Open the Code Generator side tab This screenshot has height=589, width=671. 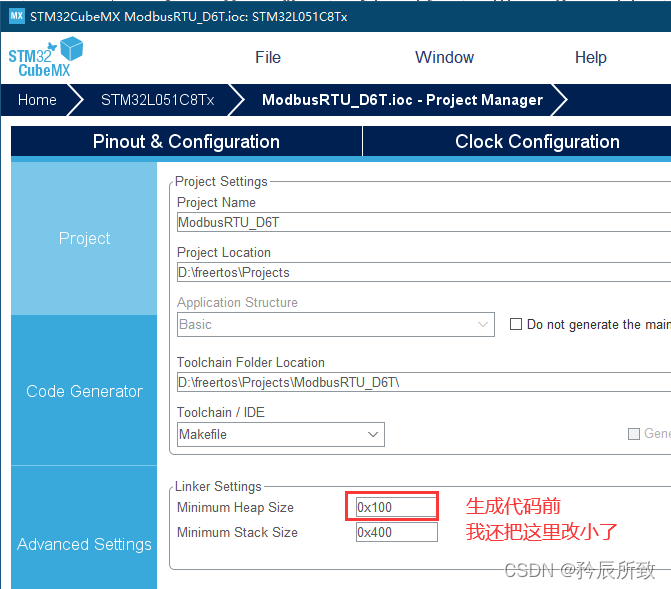84,391
